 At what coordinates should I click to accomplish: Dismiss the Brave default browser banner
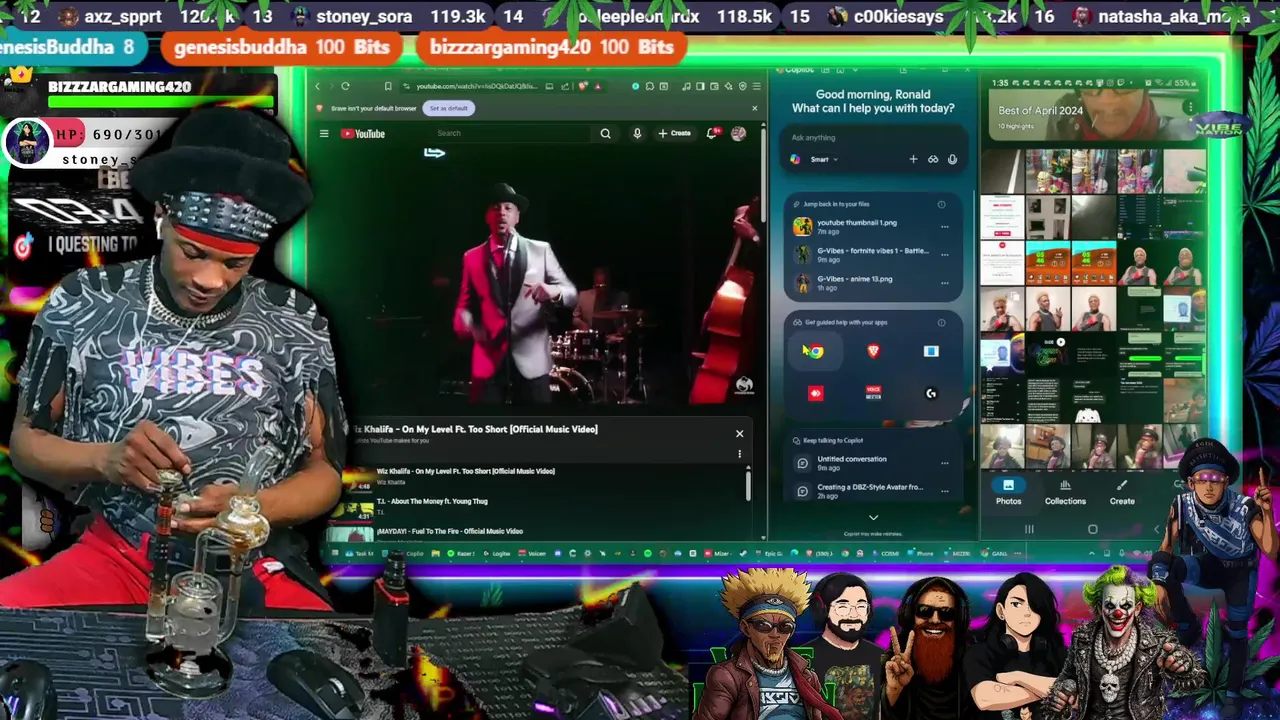click(755, 108)
